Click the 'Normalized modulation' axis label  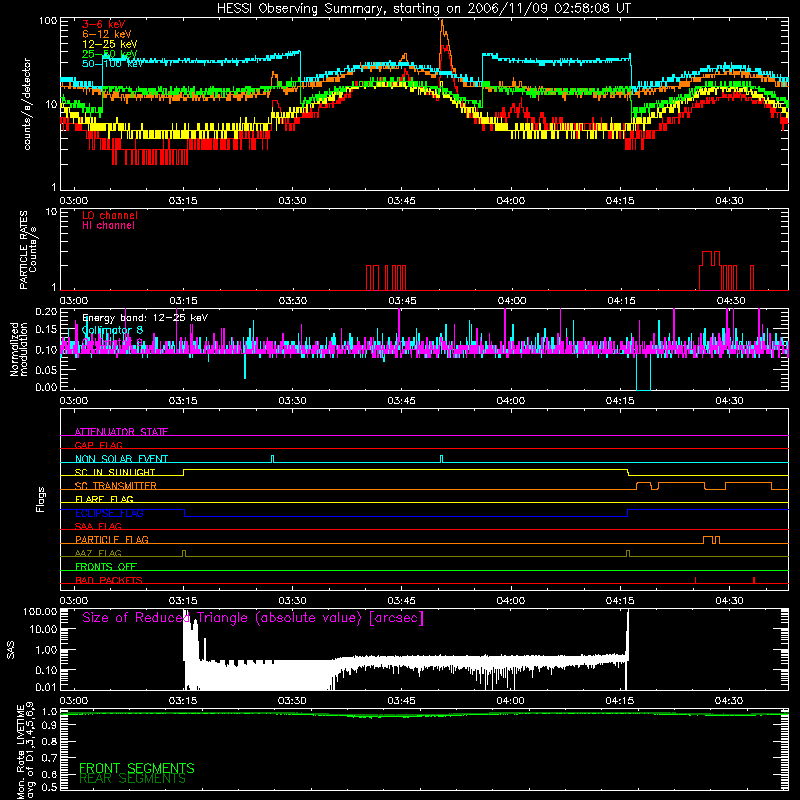[19, 349]
